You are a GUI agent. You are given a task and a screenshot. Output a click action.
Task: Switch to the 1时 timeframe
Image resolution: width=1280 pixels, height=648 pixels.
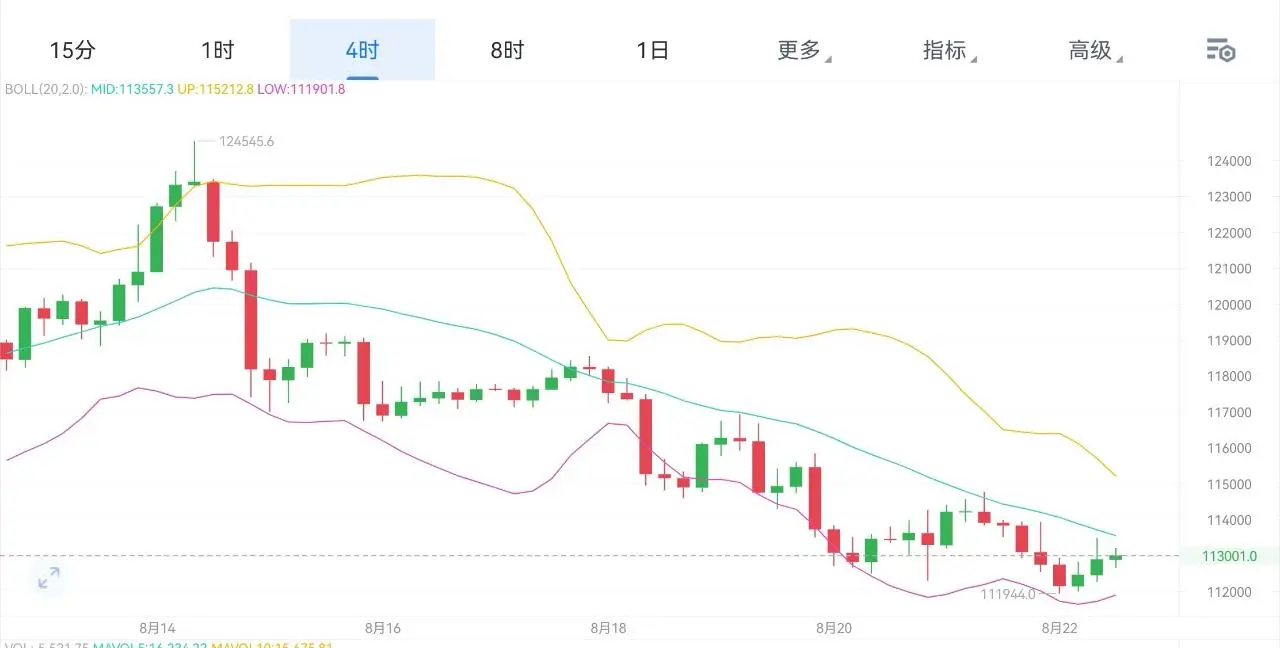tap(217, 50)
